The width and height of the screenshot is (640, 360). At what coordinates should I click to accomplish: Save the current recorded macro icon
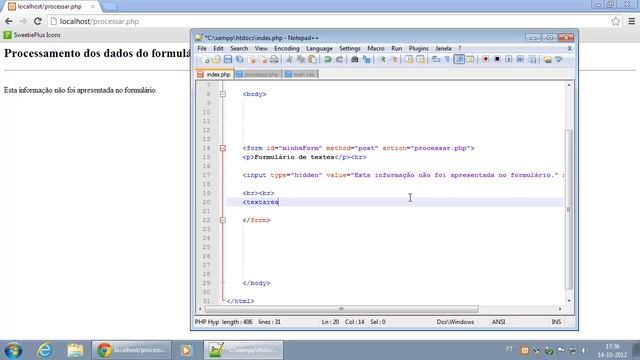(532, 60)
